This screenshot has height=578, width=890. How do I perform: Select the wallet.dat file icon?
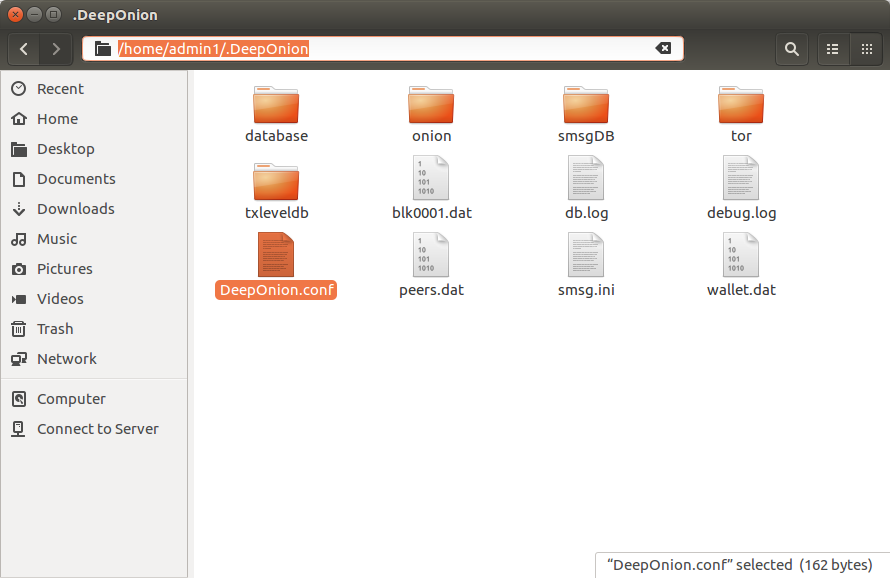(x=741, y=255)
